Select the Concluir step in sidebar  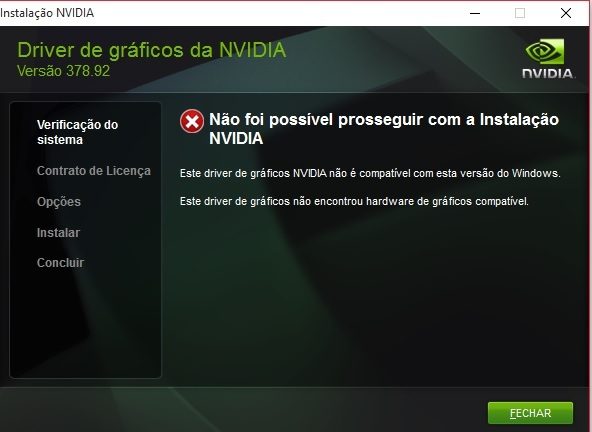(60, 262)
